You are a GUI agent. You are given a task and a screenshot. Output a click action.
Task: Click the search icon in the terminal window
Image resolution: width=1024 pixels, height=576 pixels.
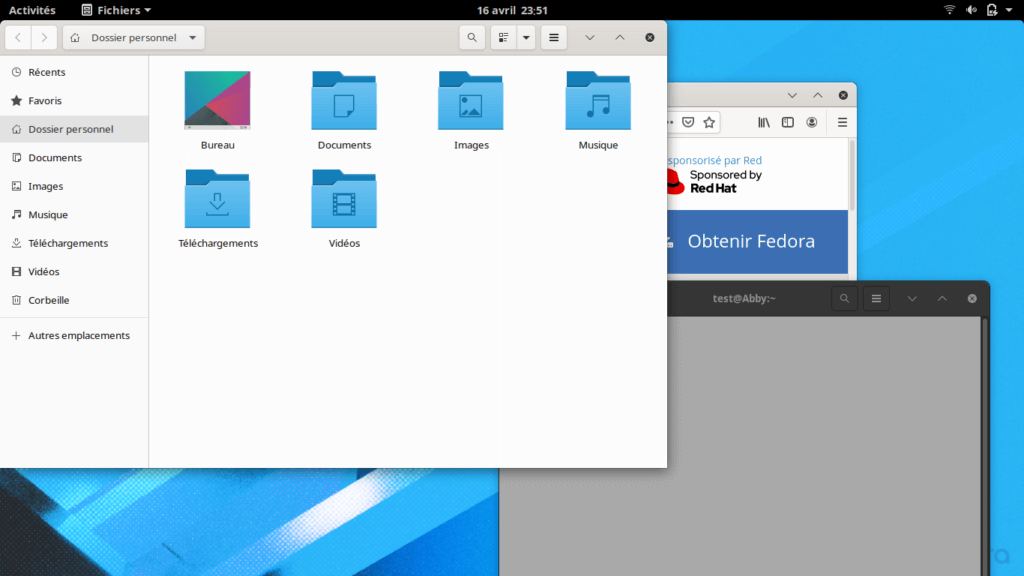click(x=844, y=298)
